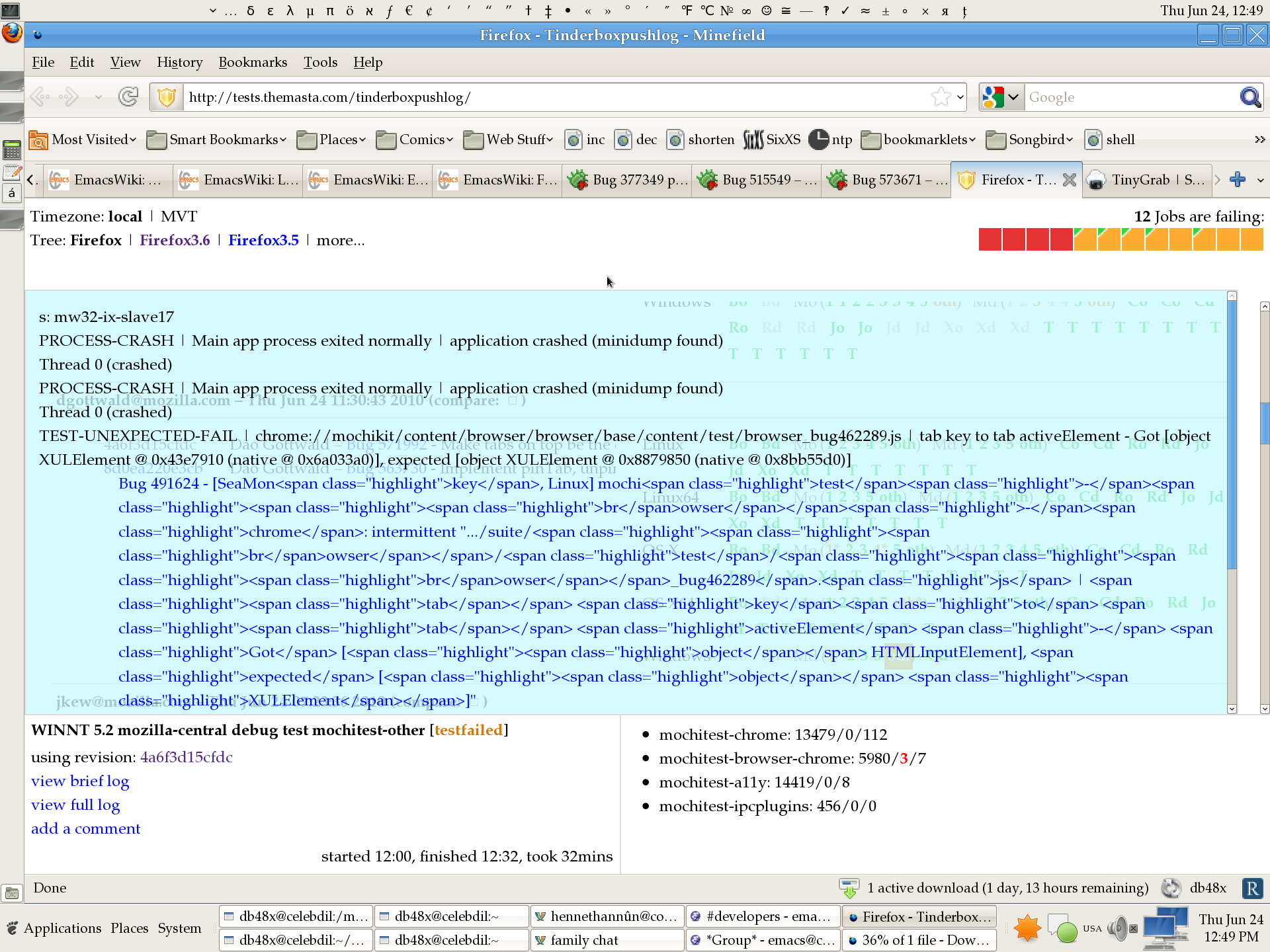Click the network computers tray icon
1270x952 pixels.
(x=1165, y=927)
